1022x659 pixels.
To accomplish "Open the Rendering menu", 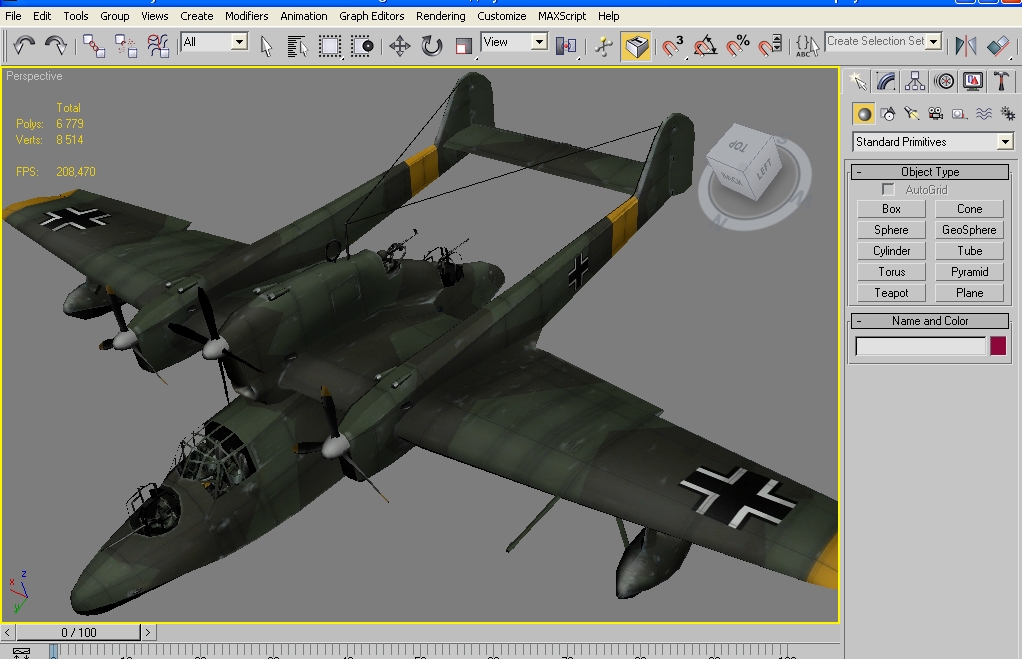I will (x=440, y=16).
